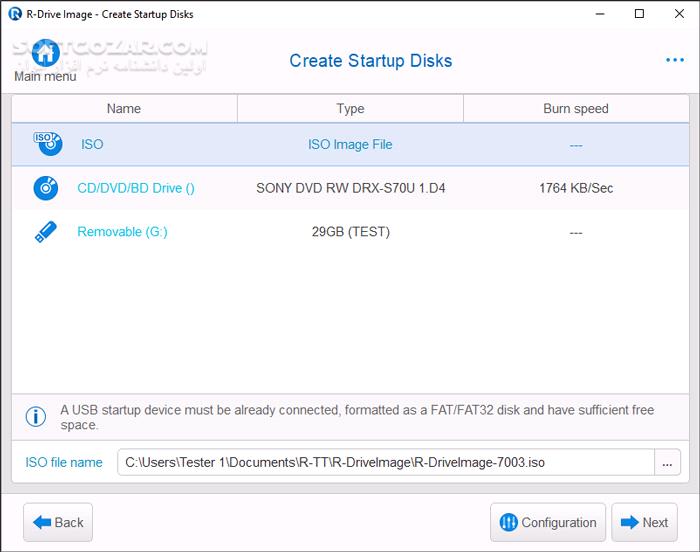700x552 pixels.
Task: Go to Main menu home icon
Action: click(46, 53)
